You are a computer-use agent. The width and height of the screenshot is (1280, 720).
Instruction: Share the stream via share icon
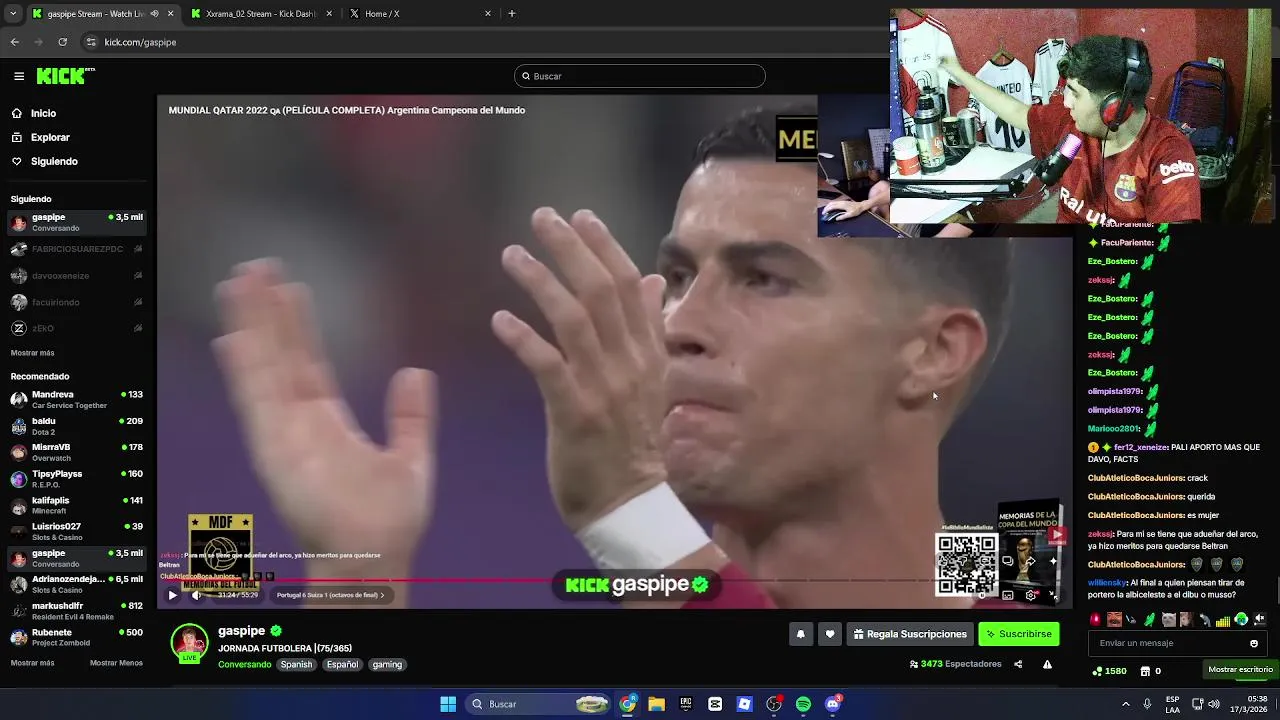click(1018, 664)
